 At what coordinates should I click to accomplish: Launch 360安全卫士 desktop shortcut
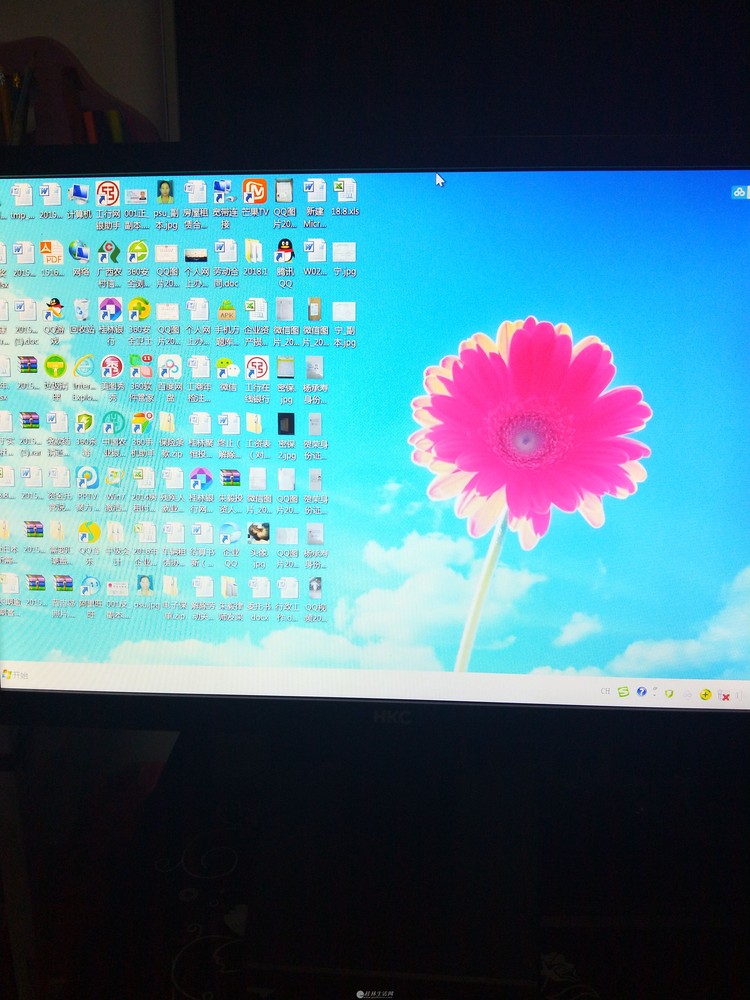tap(139, 322)
